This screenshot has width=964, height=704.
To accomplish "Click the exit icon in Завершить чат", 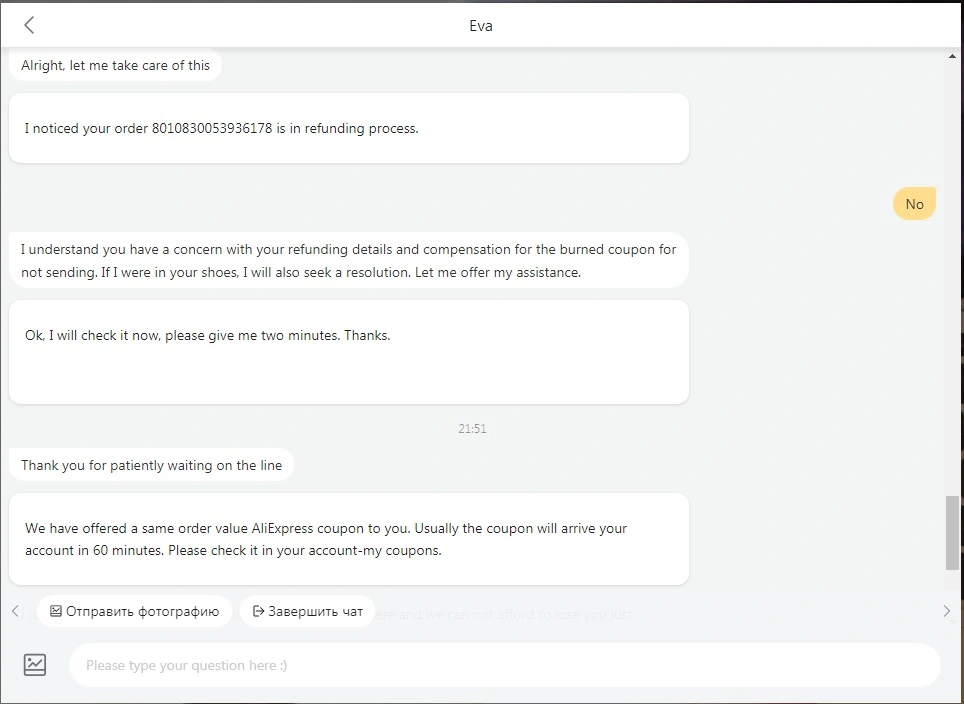I will click(259, 611).
